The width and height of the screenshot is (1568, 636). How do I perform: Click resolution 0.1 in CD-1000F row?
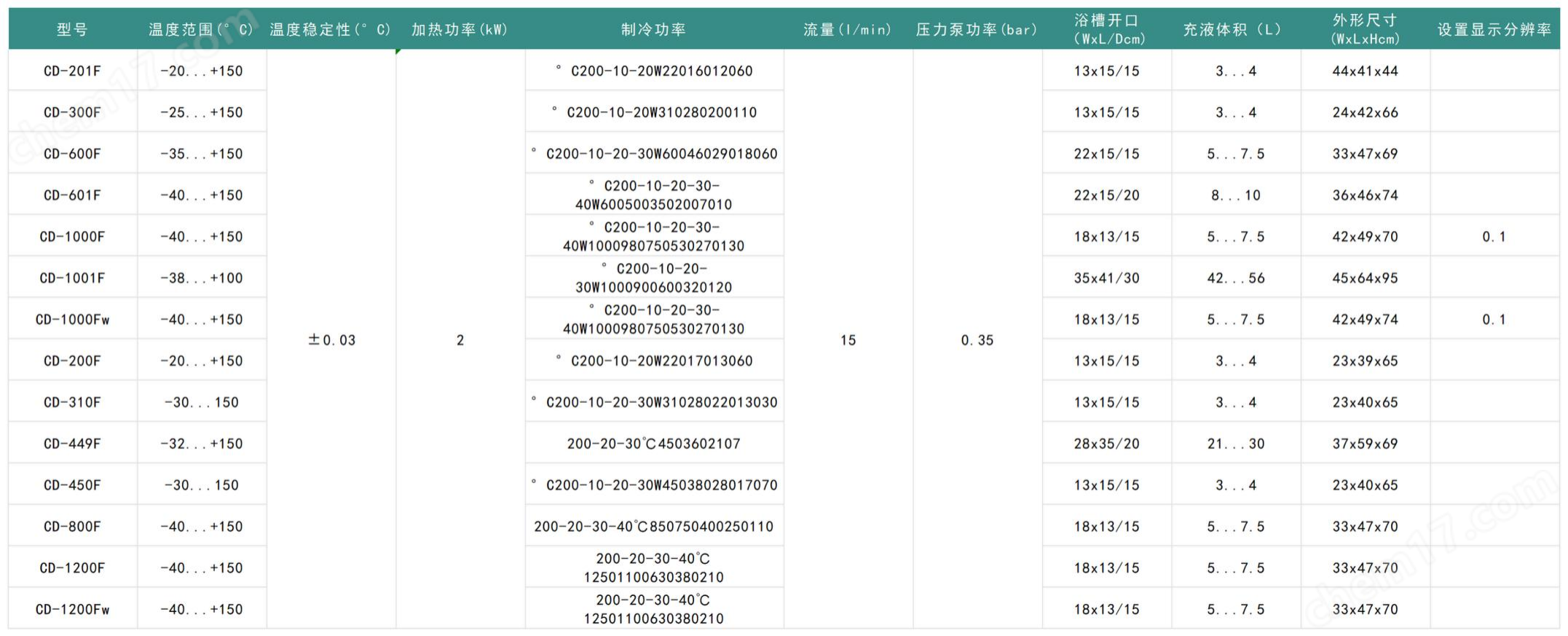pyautogui.click(x=1494, y=237)
